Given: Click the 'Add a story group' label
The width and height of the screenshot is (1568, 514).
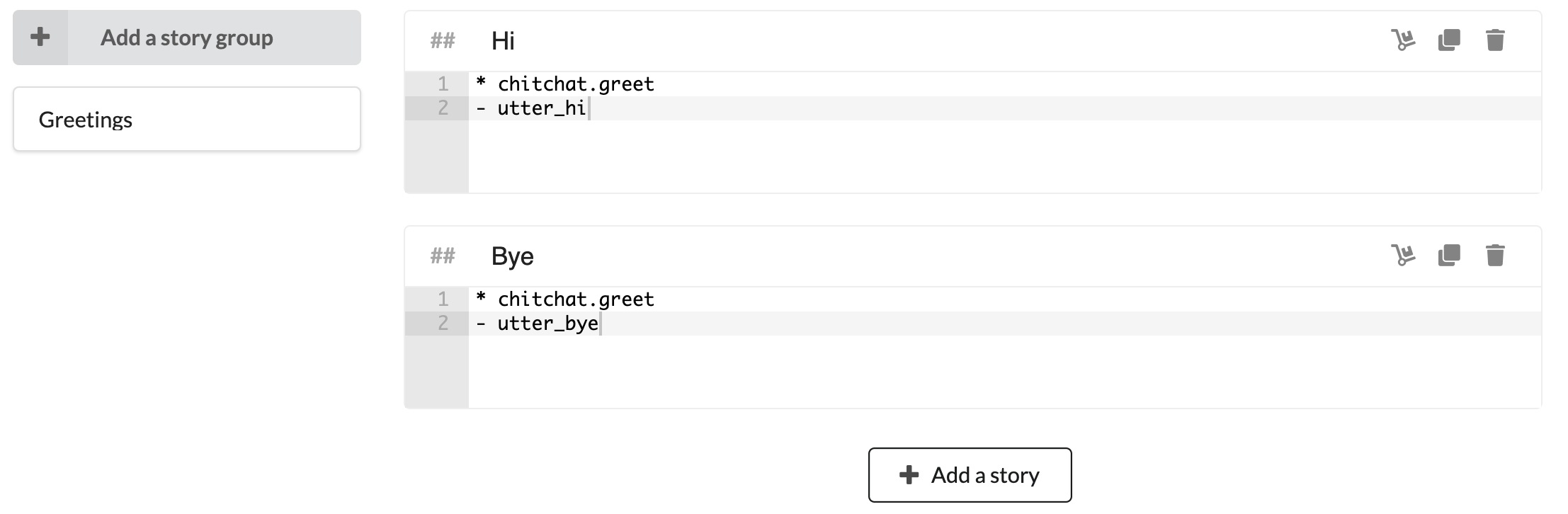Looking at the screenshot, I should 187,38.
